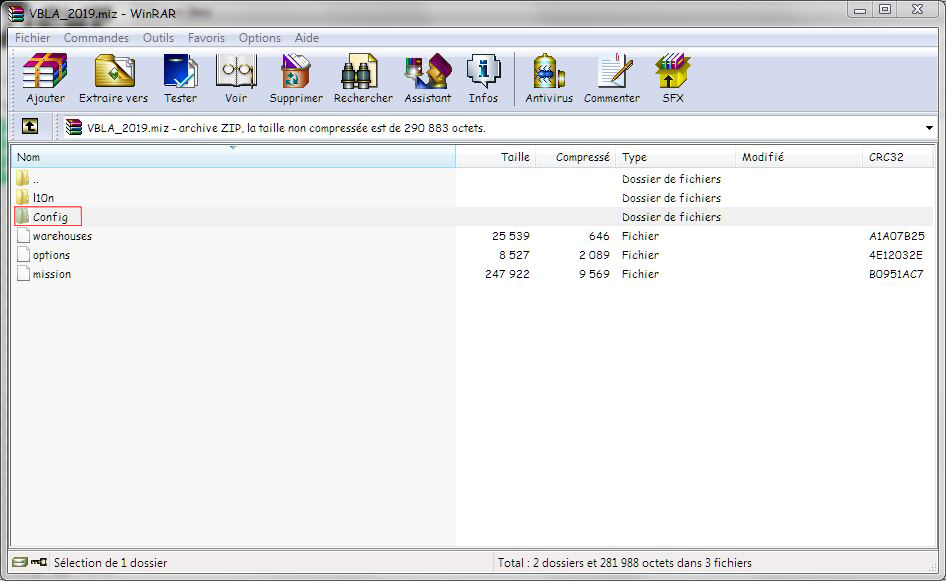Open the Commandes menu
The height and width of the screenshot is (581, 946).
tap(96, 38)
